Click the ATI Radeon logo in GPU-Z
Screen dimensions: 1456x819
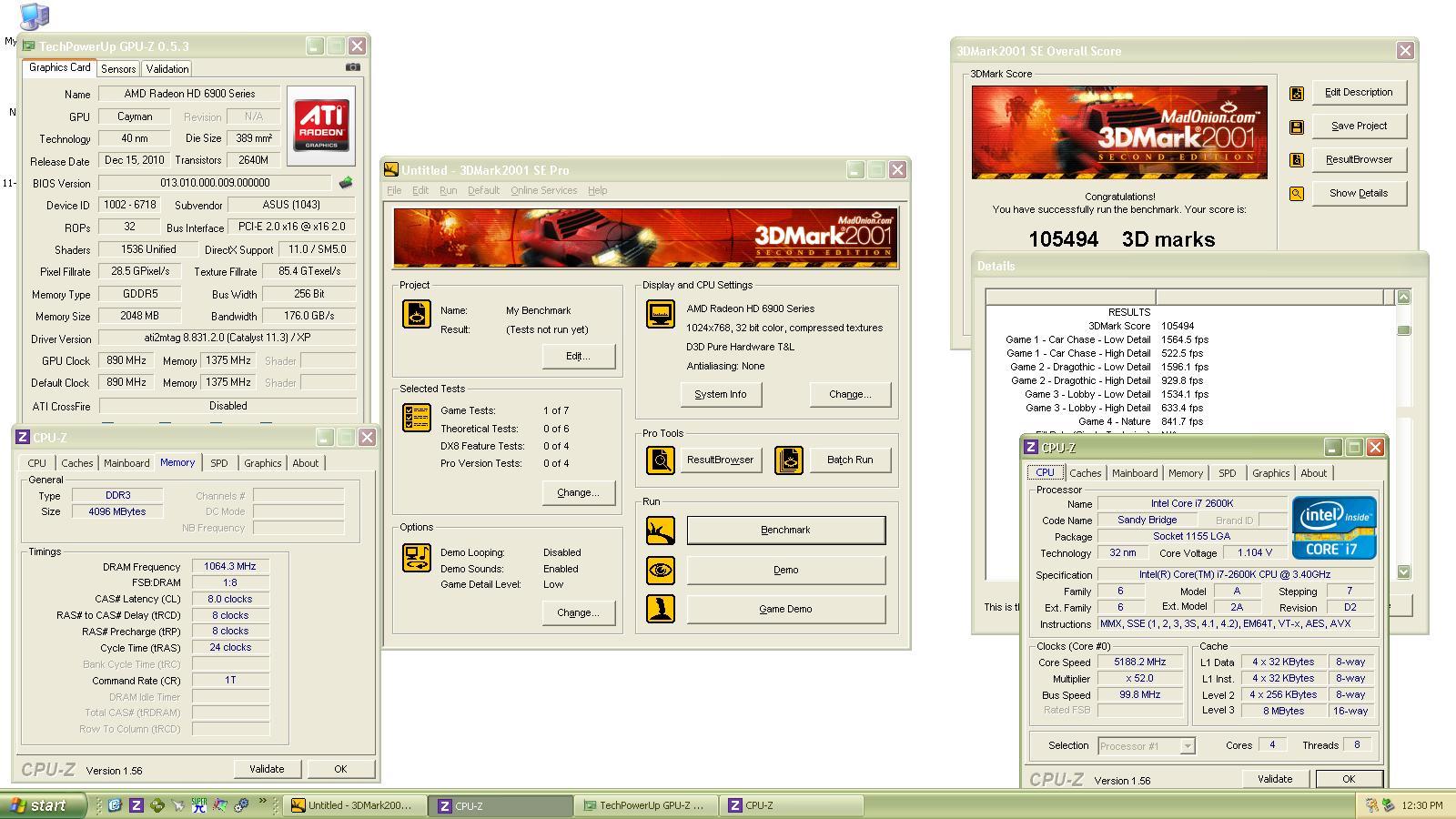pos(321,126)
